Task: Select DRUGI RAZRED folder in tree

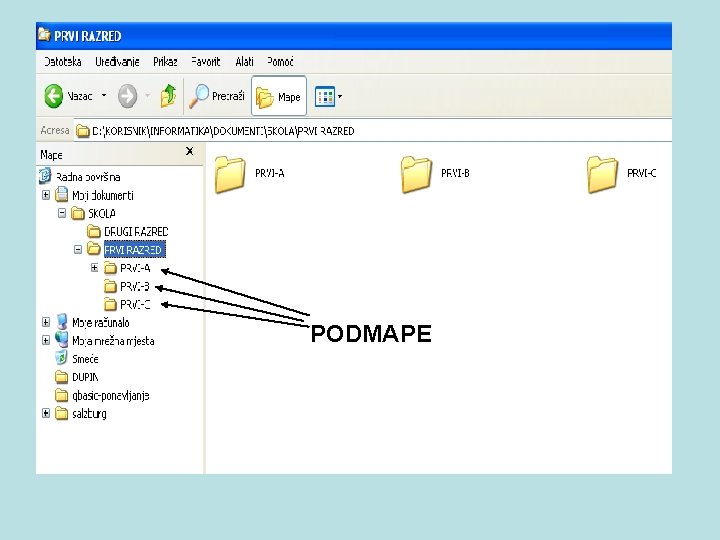Action: (136, 231)
